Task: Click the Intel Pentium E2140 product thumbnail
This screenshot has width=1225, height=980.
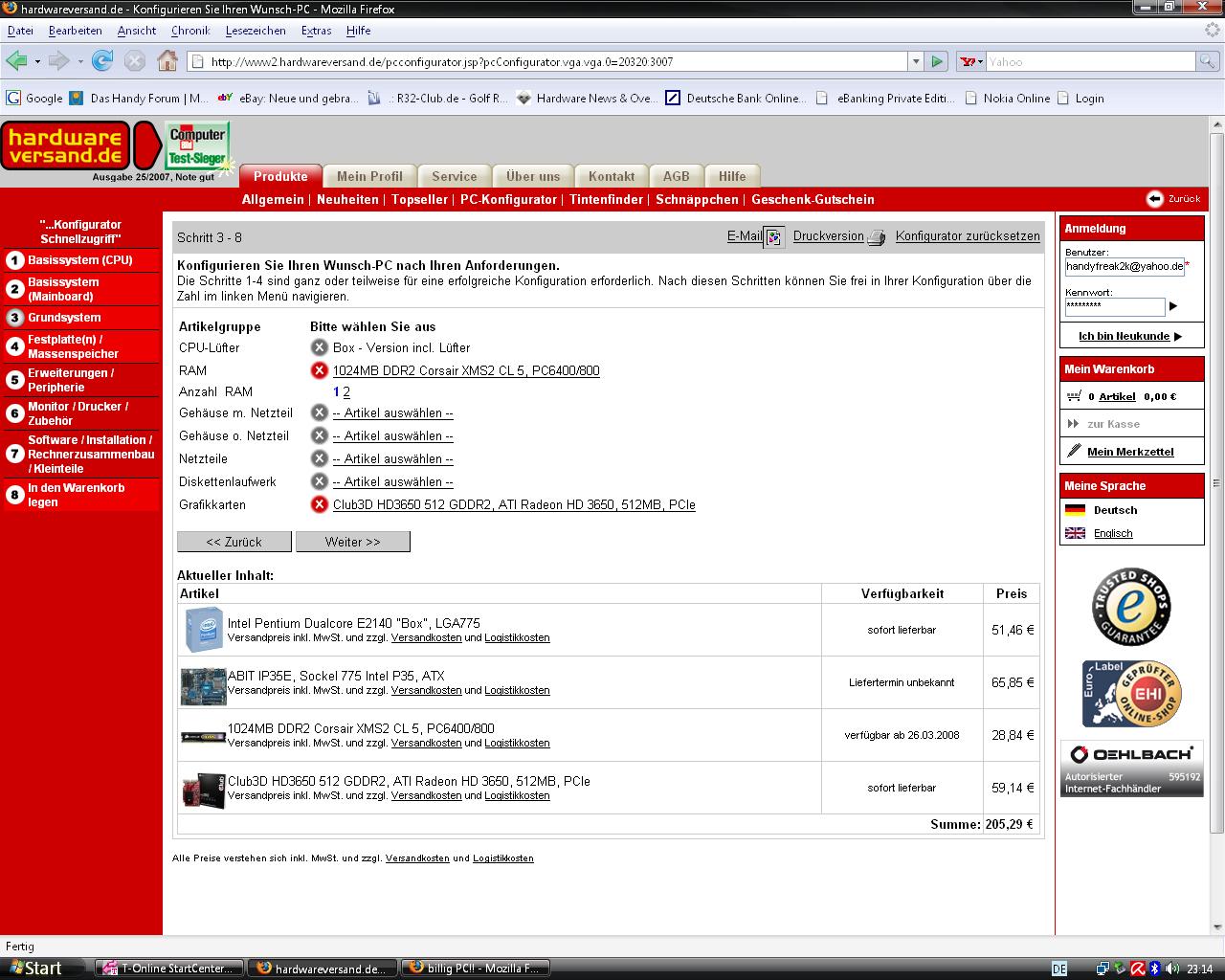Action: pos(203,630)
